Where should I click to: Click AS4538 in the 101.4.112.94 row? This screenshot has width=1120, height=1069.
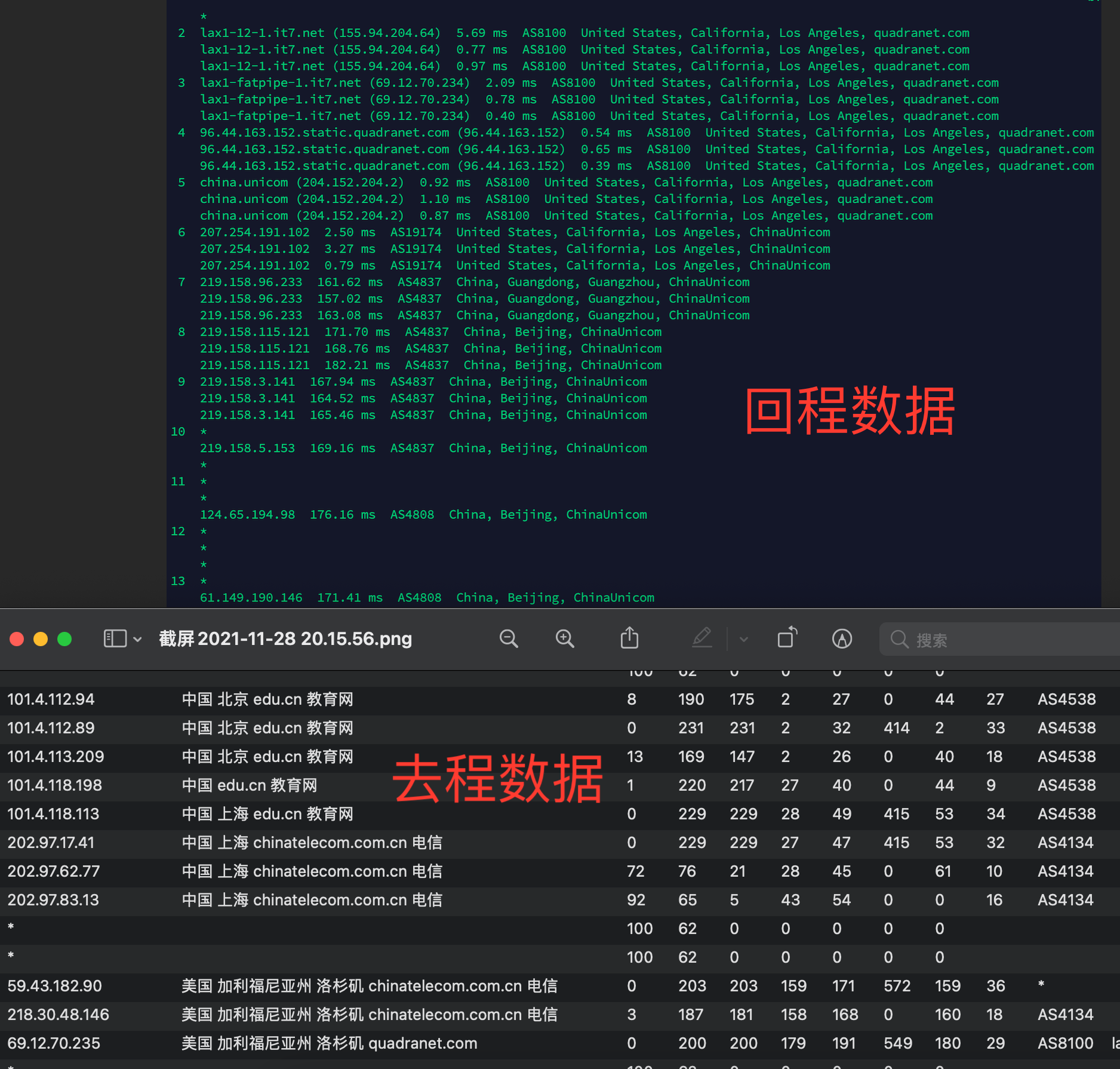click(x=1067, y=699)
